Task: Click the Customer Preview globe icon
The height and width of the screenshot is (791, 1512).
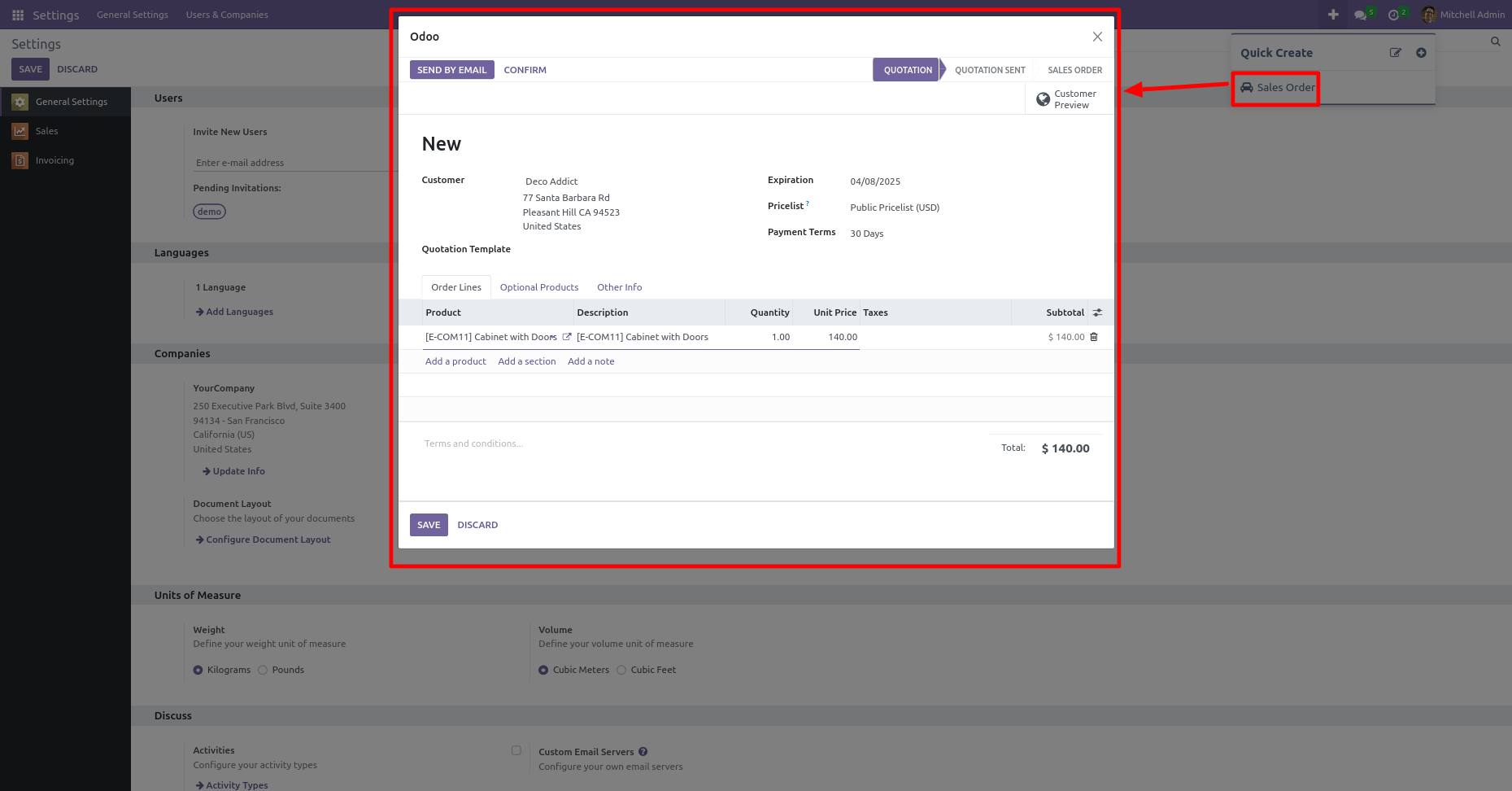Action: pos(1044,99)
